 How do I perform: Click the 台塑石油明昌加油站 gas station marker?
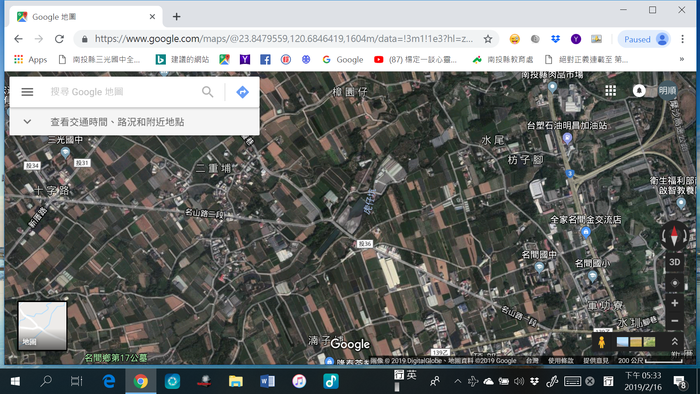point(567,138)
